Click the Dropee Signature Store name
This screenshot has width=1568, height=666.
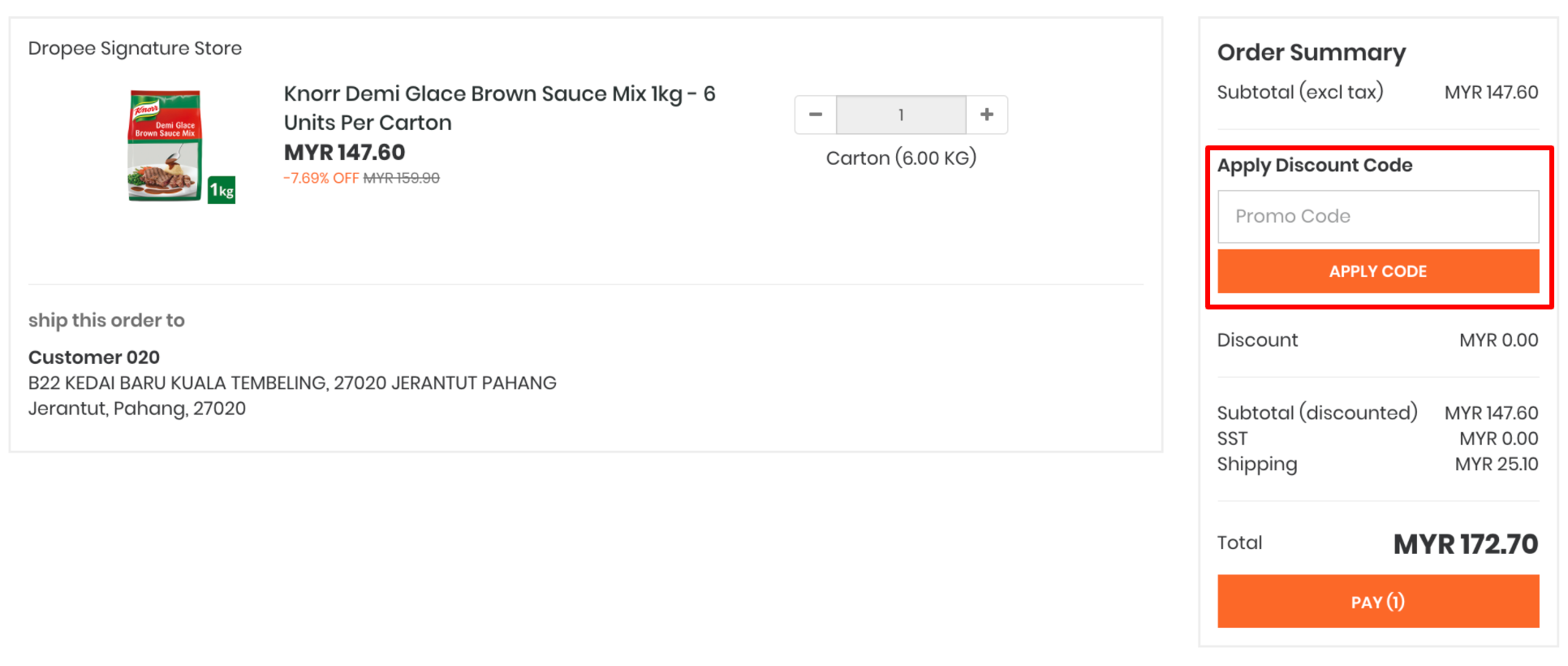[135, 49]
